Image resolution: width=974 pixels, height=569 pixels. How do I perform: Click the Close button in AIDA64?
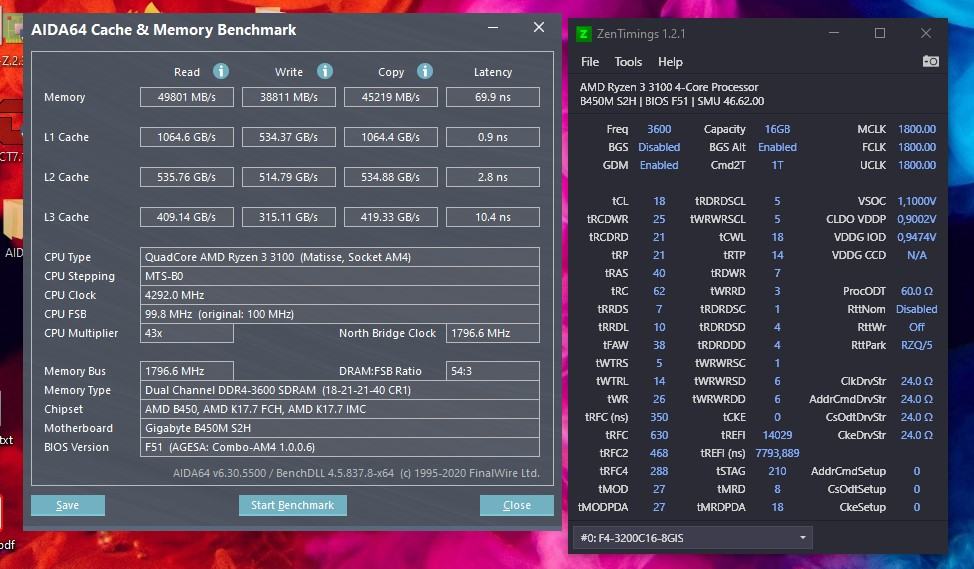516,505
